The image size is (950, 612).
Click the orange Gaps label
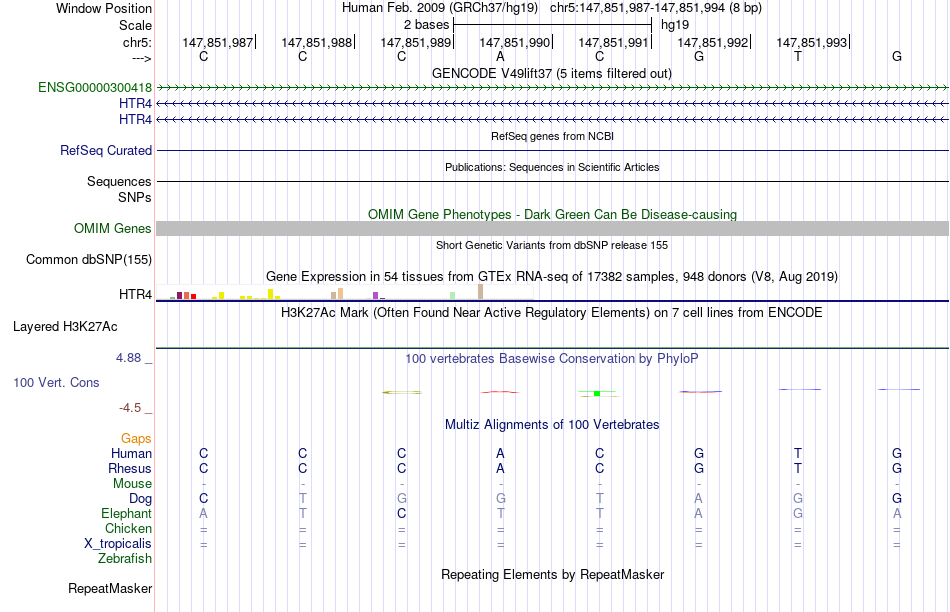click(136, 438)
